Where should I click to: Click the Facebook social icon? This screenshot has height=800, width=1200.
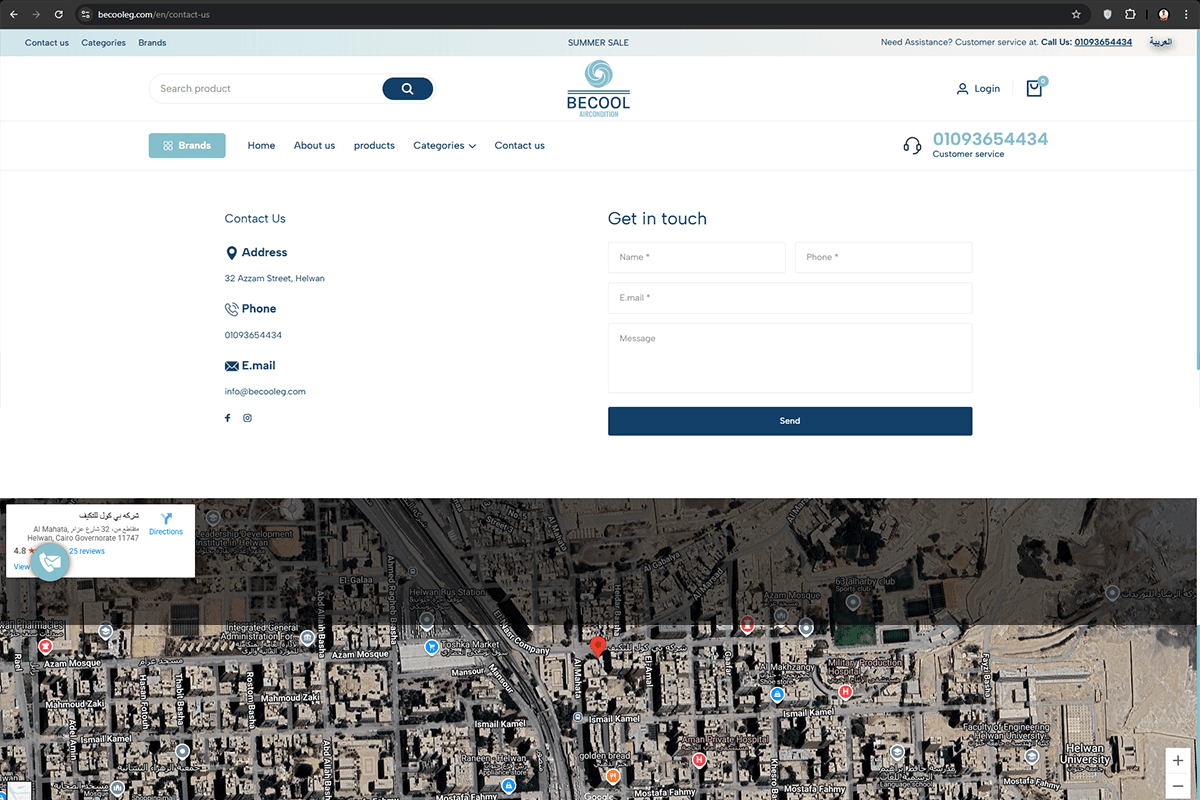(x=228, y=418)
